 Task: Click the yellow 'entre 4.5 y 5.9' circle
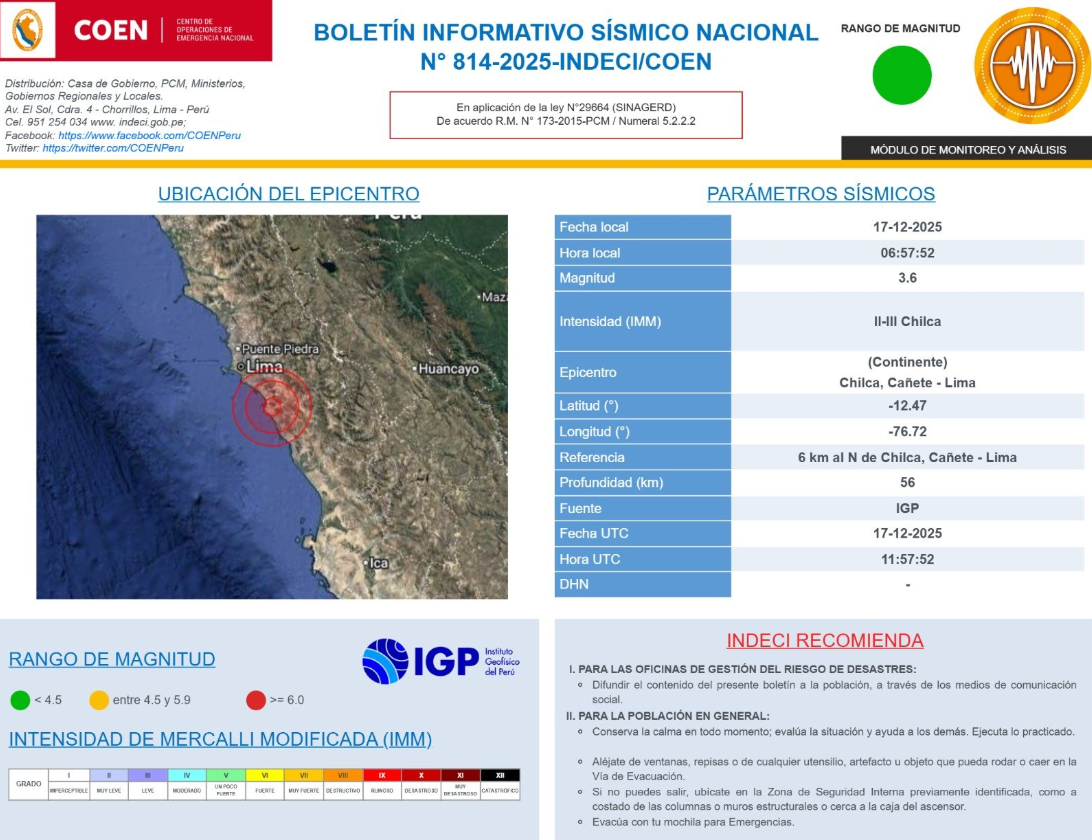[x=98, y=700]
